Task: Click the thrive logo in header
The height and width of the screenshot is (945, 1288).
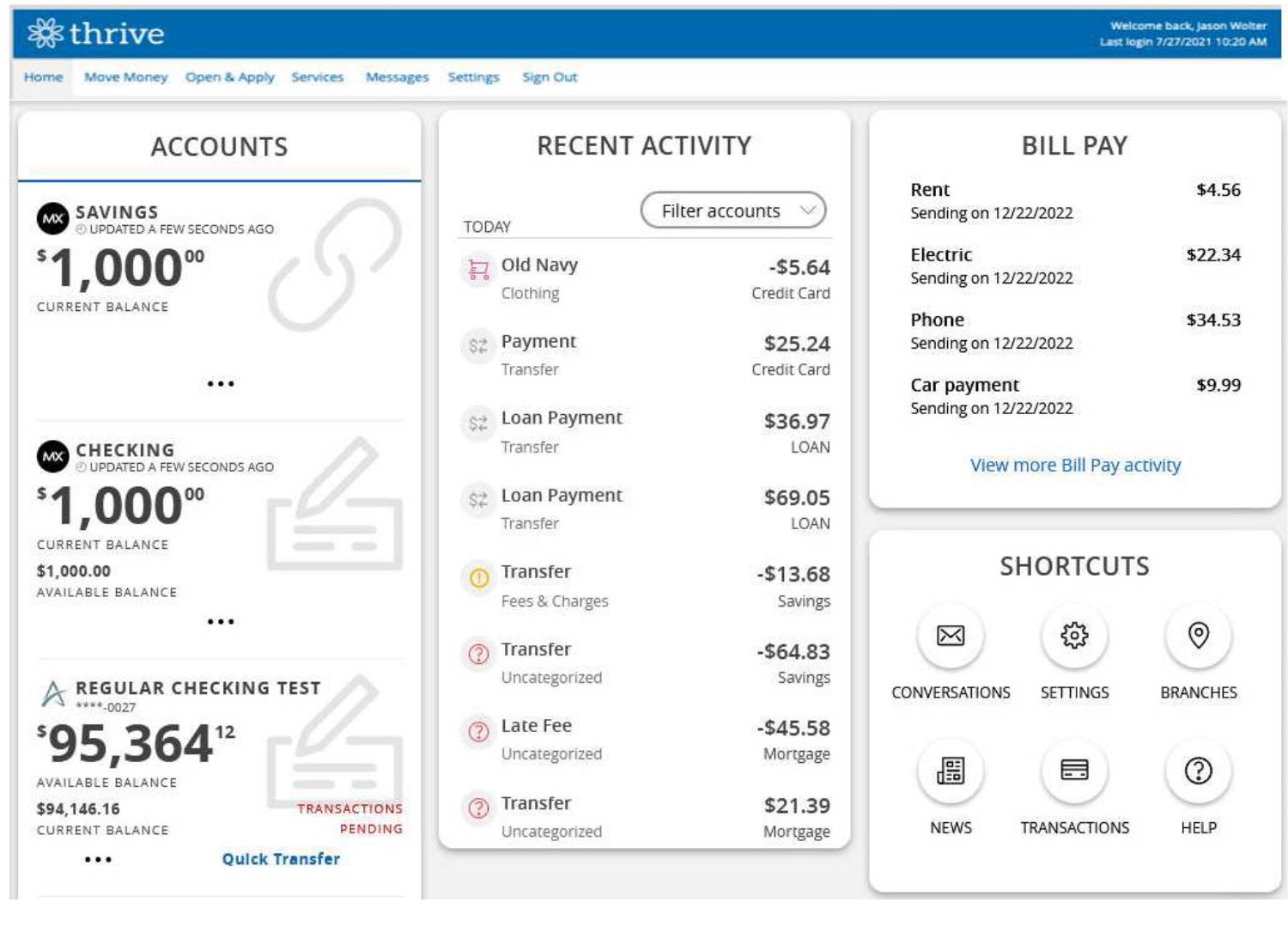Action: 95,34
